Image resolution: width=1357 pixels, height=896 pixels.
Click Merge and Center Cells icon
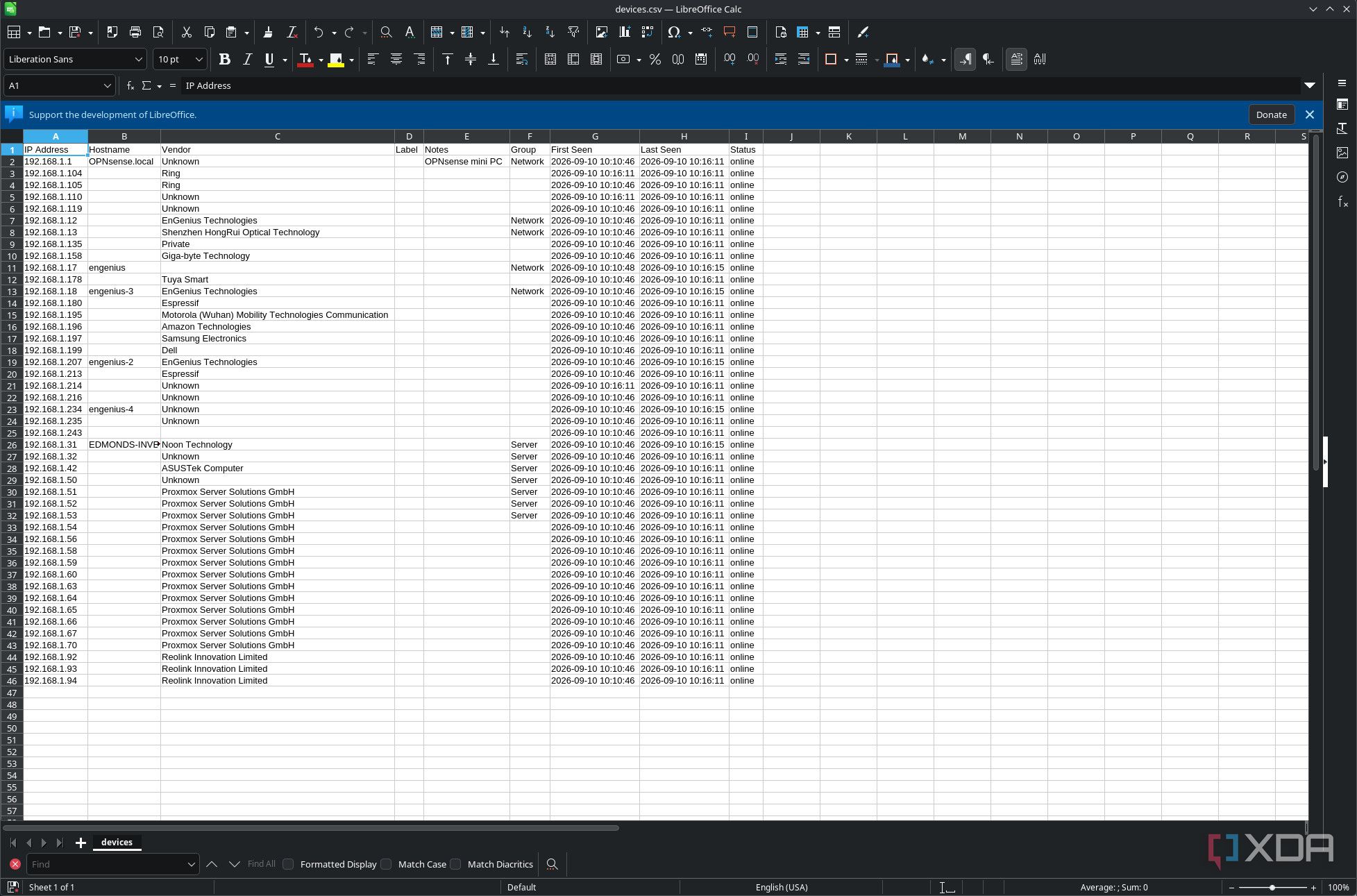(x=550, y=59)
